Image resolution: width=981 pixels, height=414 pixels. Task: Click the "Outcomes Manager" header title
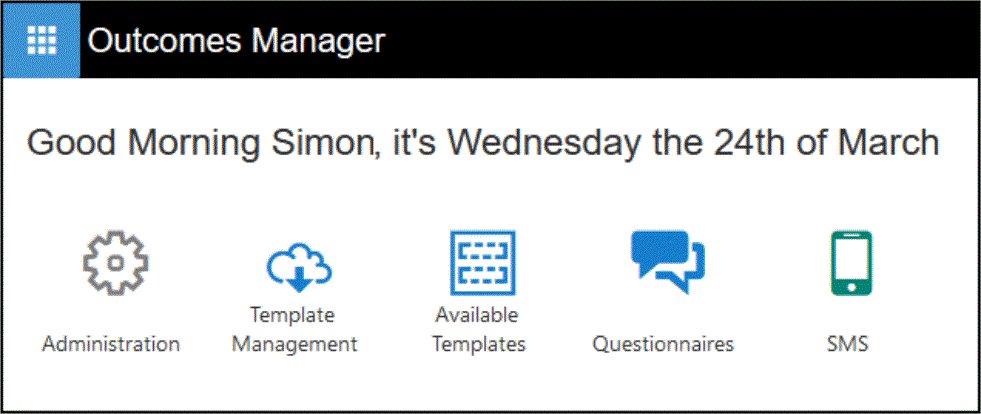tap(235, 41)
